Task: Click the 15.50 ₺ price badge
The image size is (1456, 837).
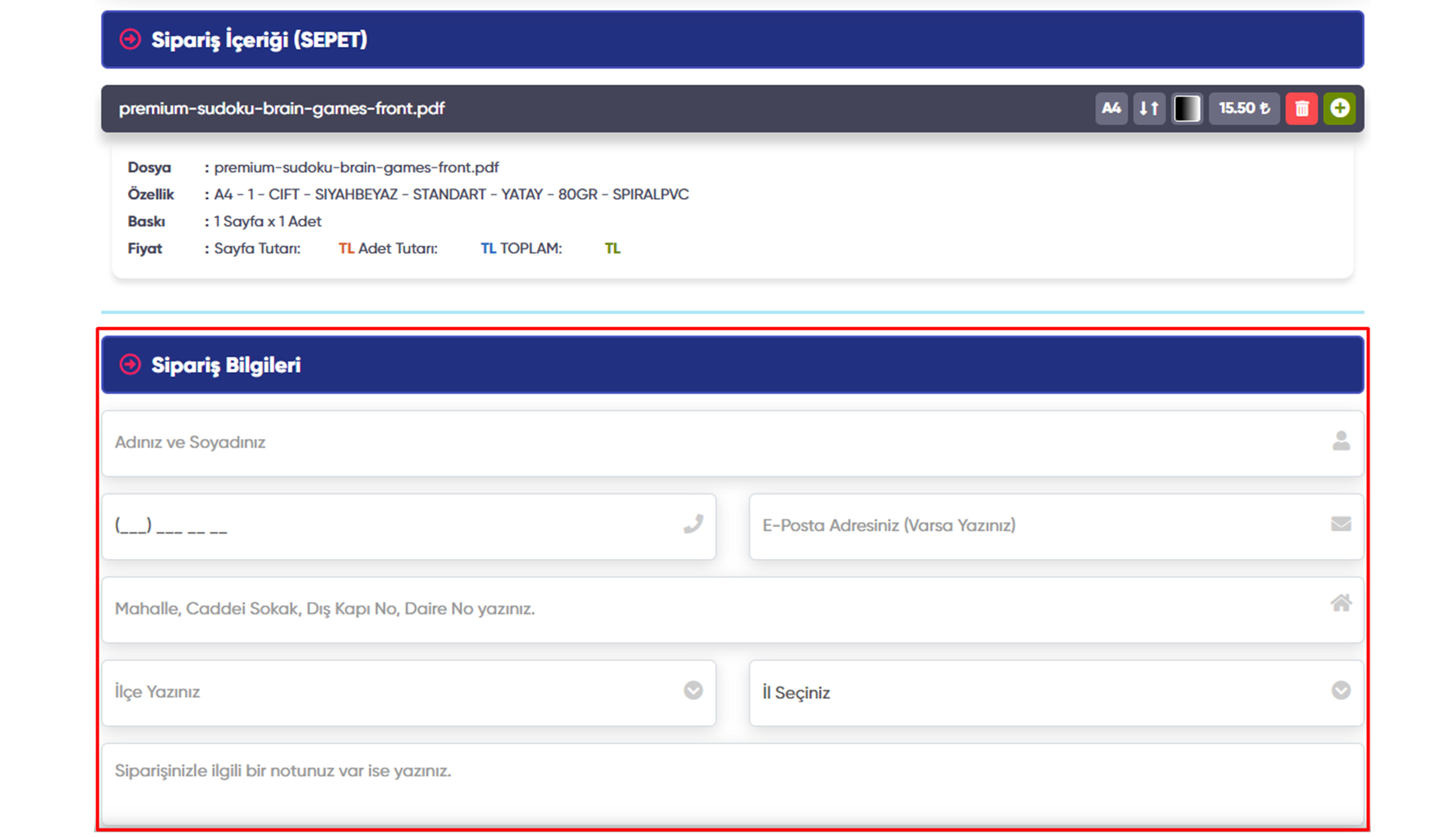Action: click(x=1243, y=109)
